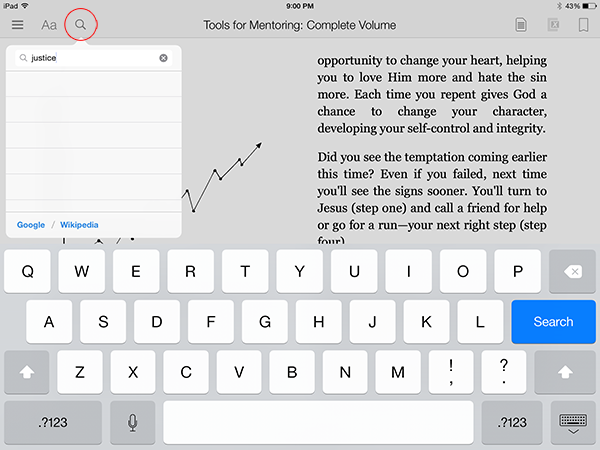Tap the C key

tap(186, 372)
